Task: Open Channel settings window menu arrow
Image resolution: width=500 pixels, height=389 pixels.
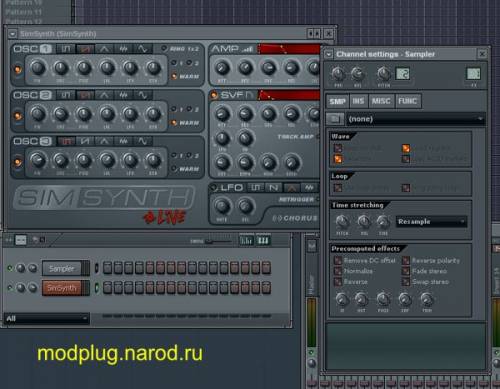Action: [x=329, y=54]
